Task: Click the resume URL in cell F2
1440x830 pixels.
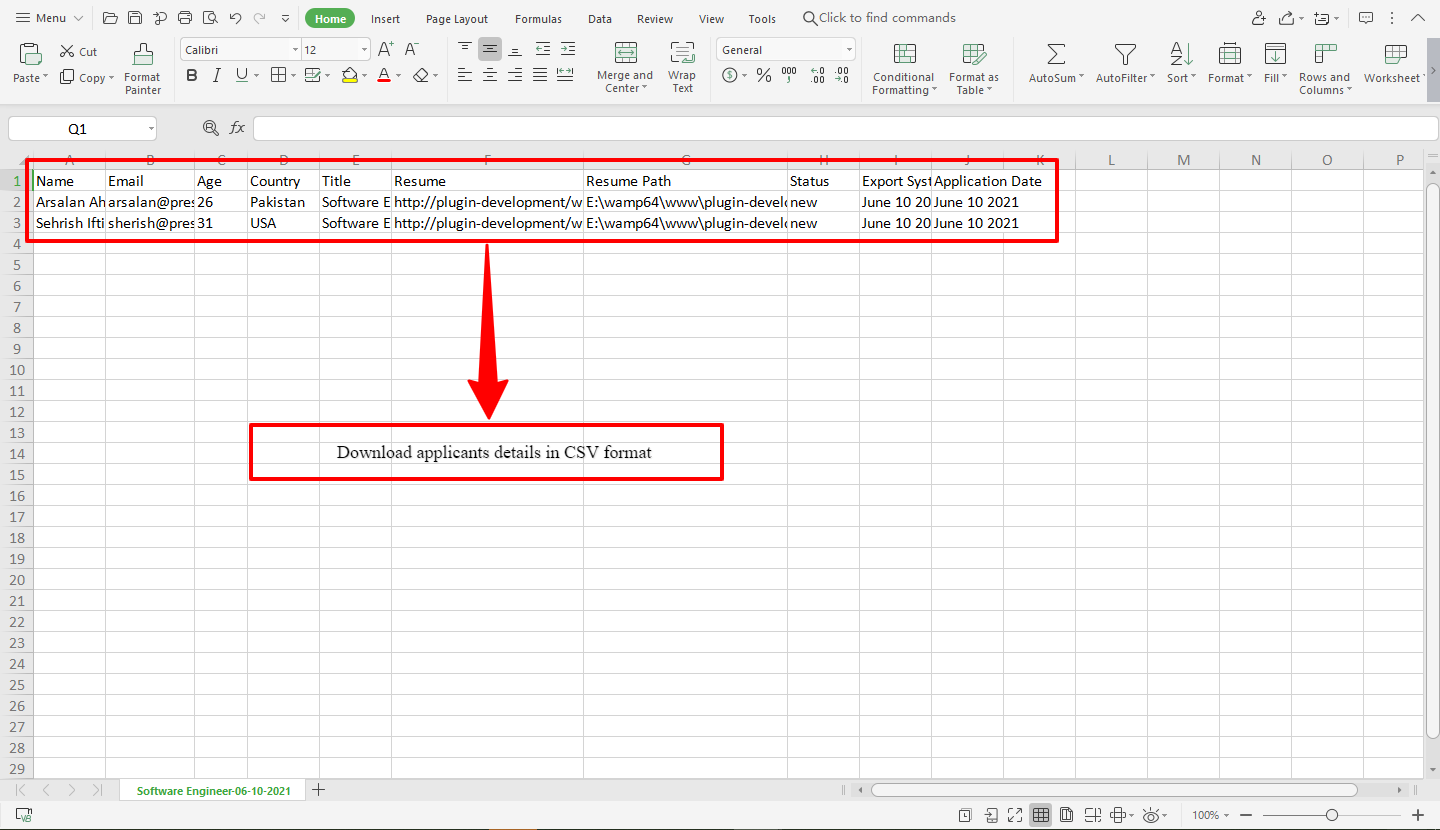Action: coord(487,201)
